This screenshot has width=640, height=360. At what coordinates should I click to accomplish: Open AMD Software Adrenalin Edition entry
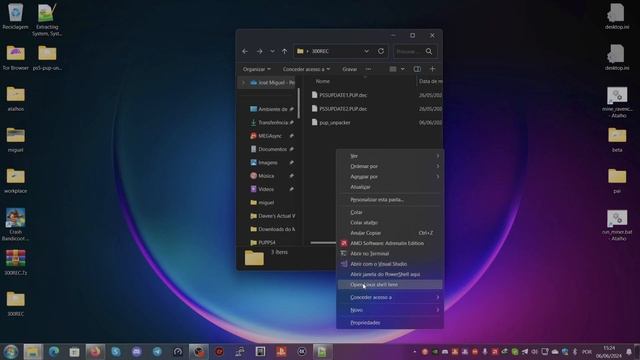point(390,243)
